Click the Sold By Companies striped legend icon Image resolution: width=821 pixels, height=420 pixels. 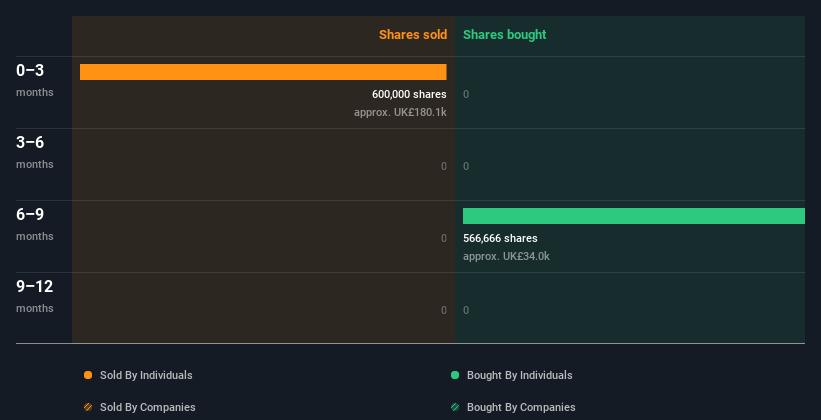click(88, 407)
